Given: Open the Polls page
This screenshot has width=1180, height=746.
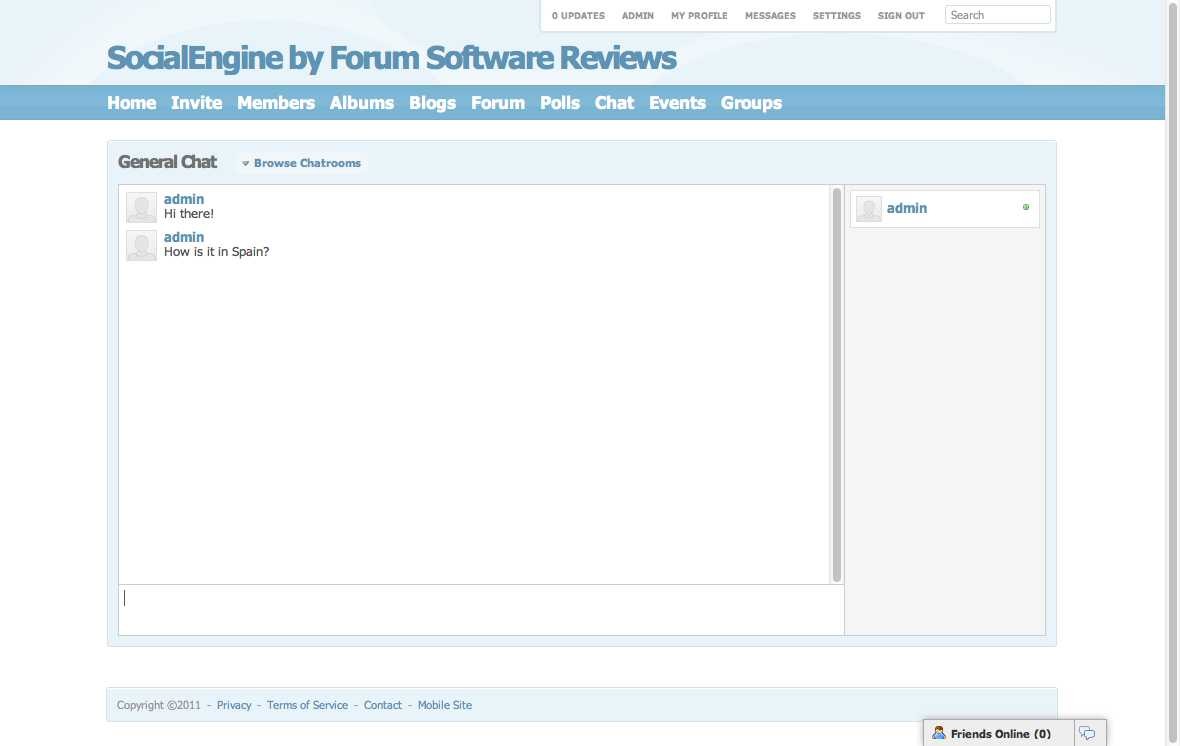Looking at the screenshot, I should [560, 103].
